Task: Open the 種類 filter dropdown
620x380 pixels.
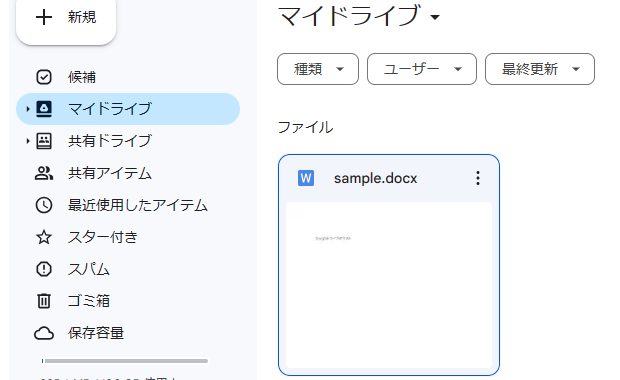Action: click(318, 69)
